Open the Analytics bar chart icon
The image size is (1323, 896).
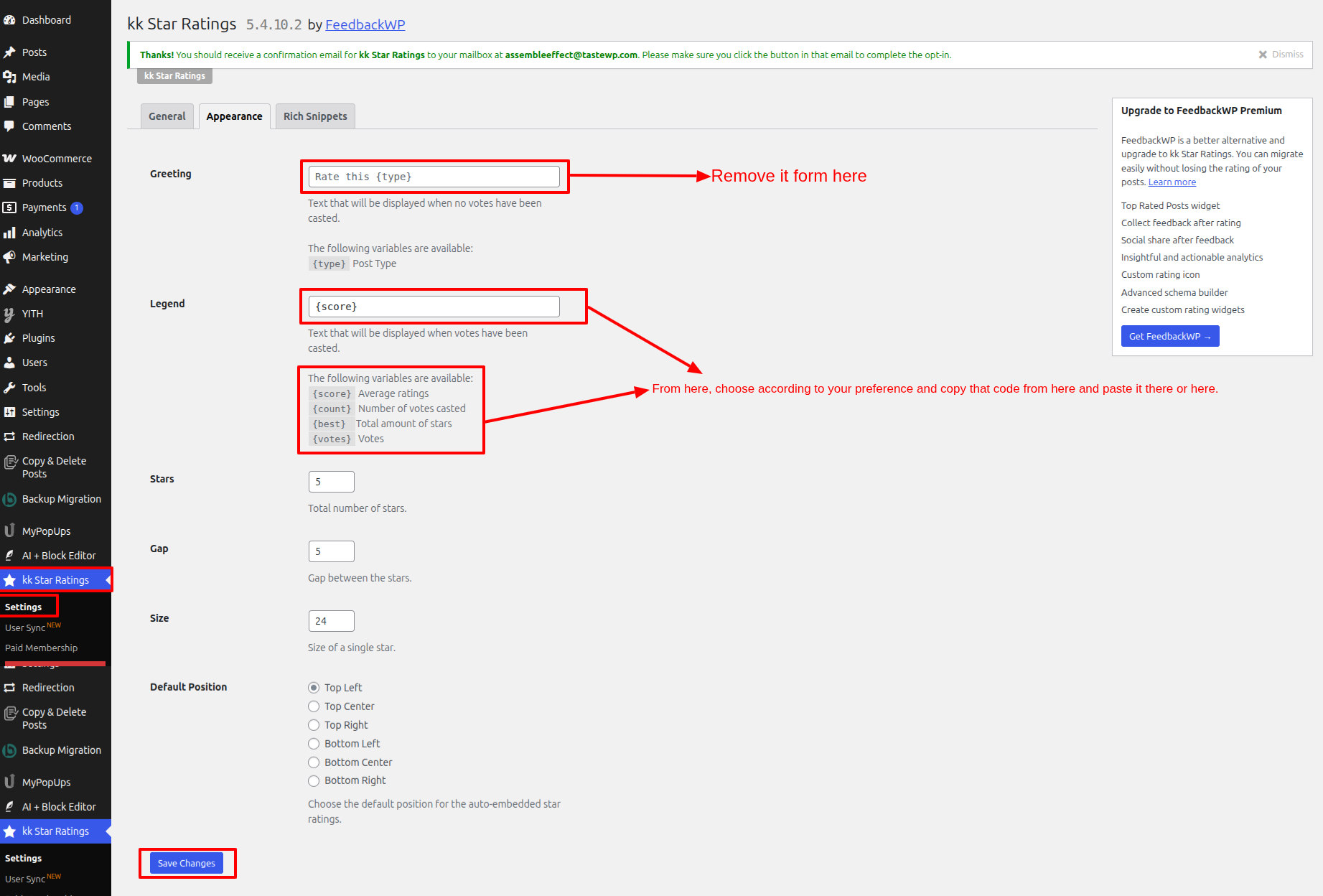coord(9,233)
